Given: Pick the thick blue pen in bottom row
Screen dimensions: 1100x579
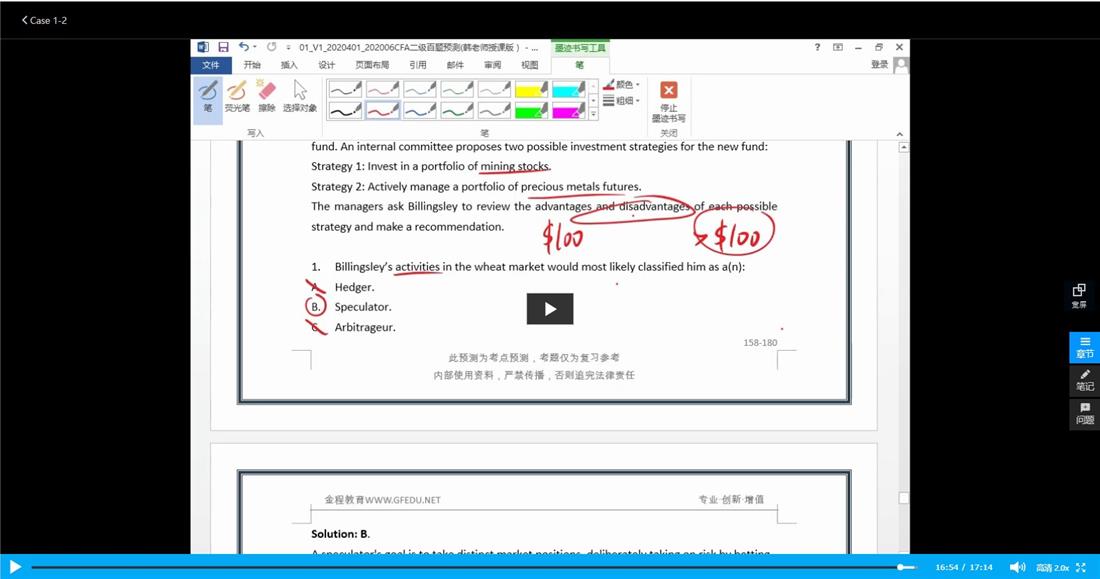Looking at the screenshot, I should (420, 110).
